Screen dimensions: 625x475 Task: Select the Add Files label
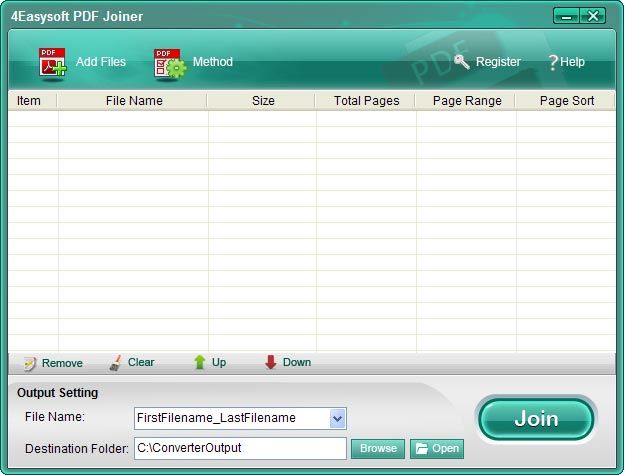(101, 62)
